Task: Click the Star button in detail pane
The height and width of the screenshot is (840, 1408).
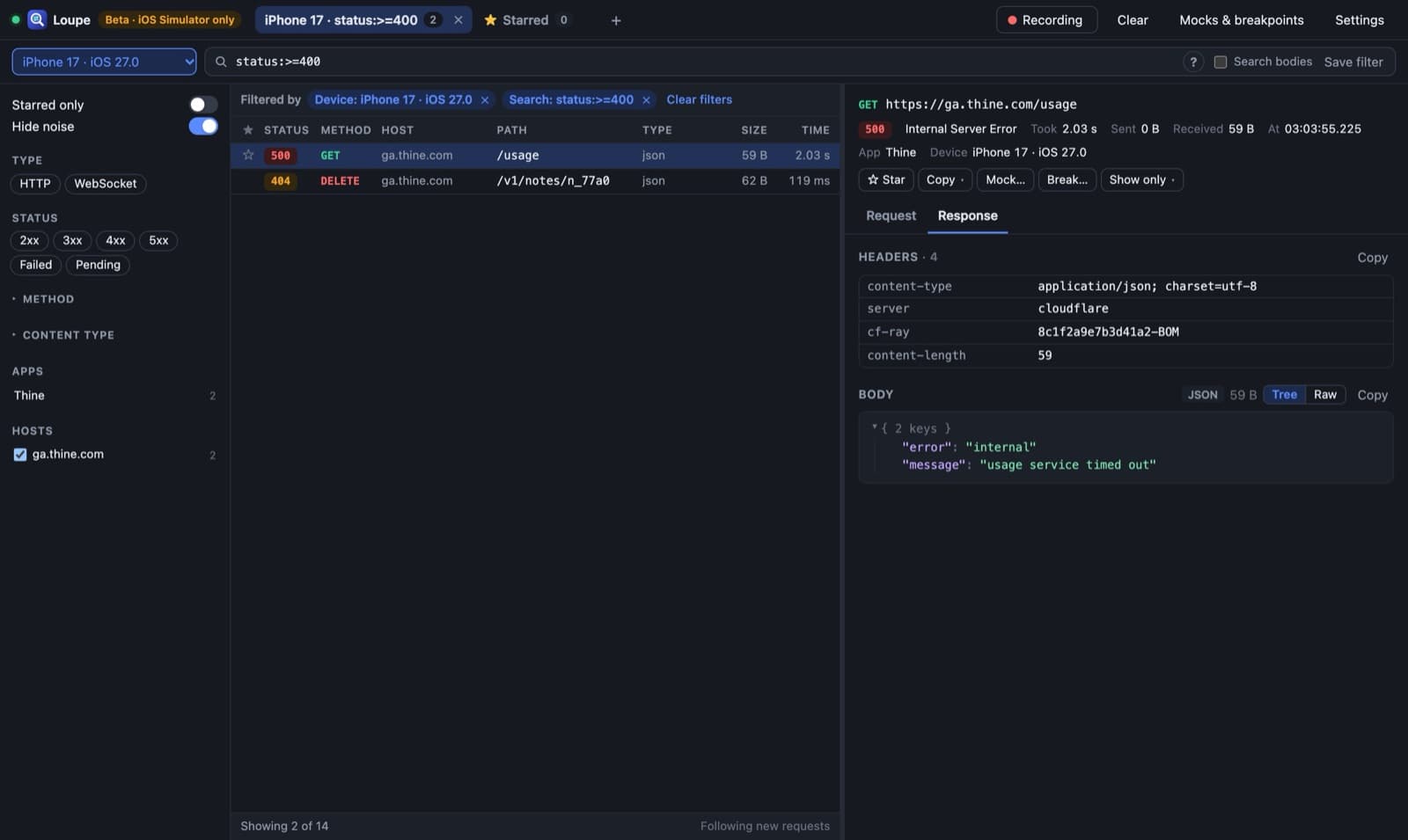Action: point(886,179)
